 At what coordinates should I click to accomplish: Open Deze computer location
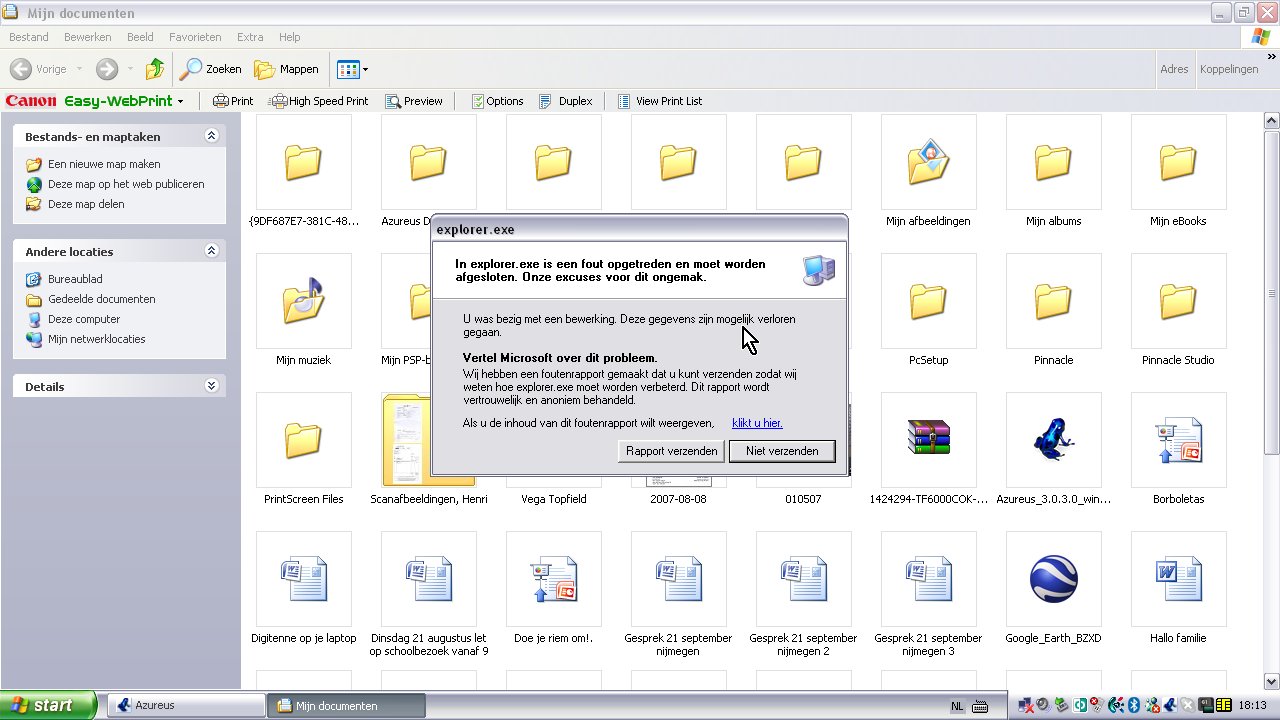[x=84, y=319]
